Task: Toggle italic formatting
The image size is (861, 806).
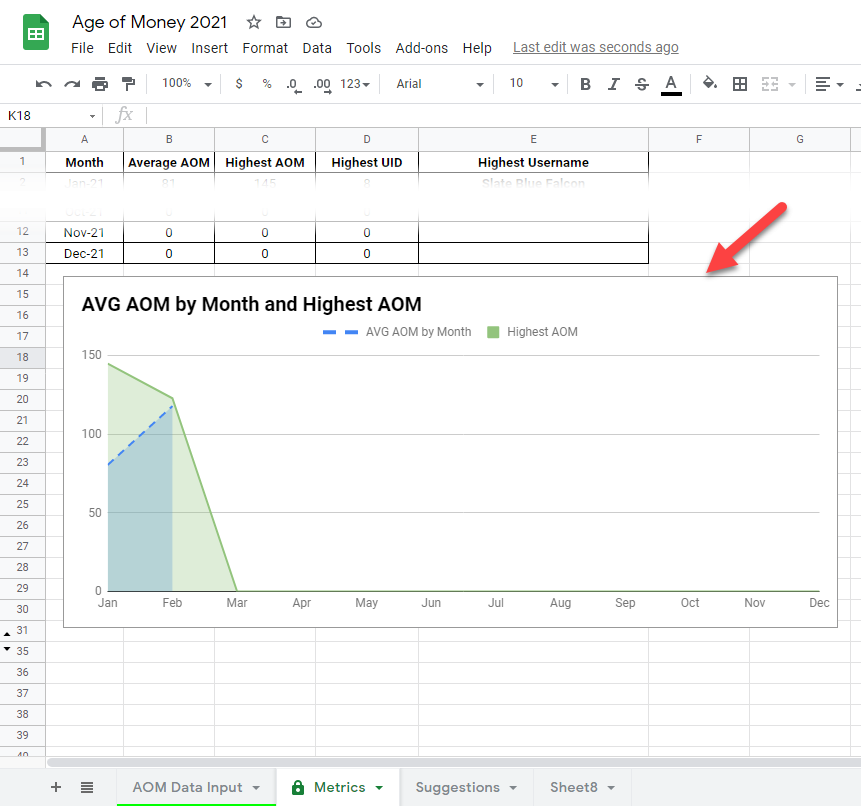Action: click(x=613, y=84)
